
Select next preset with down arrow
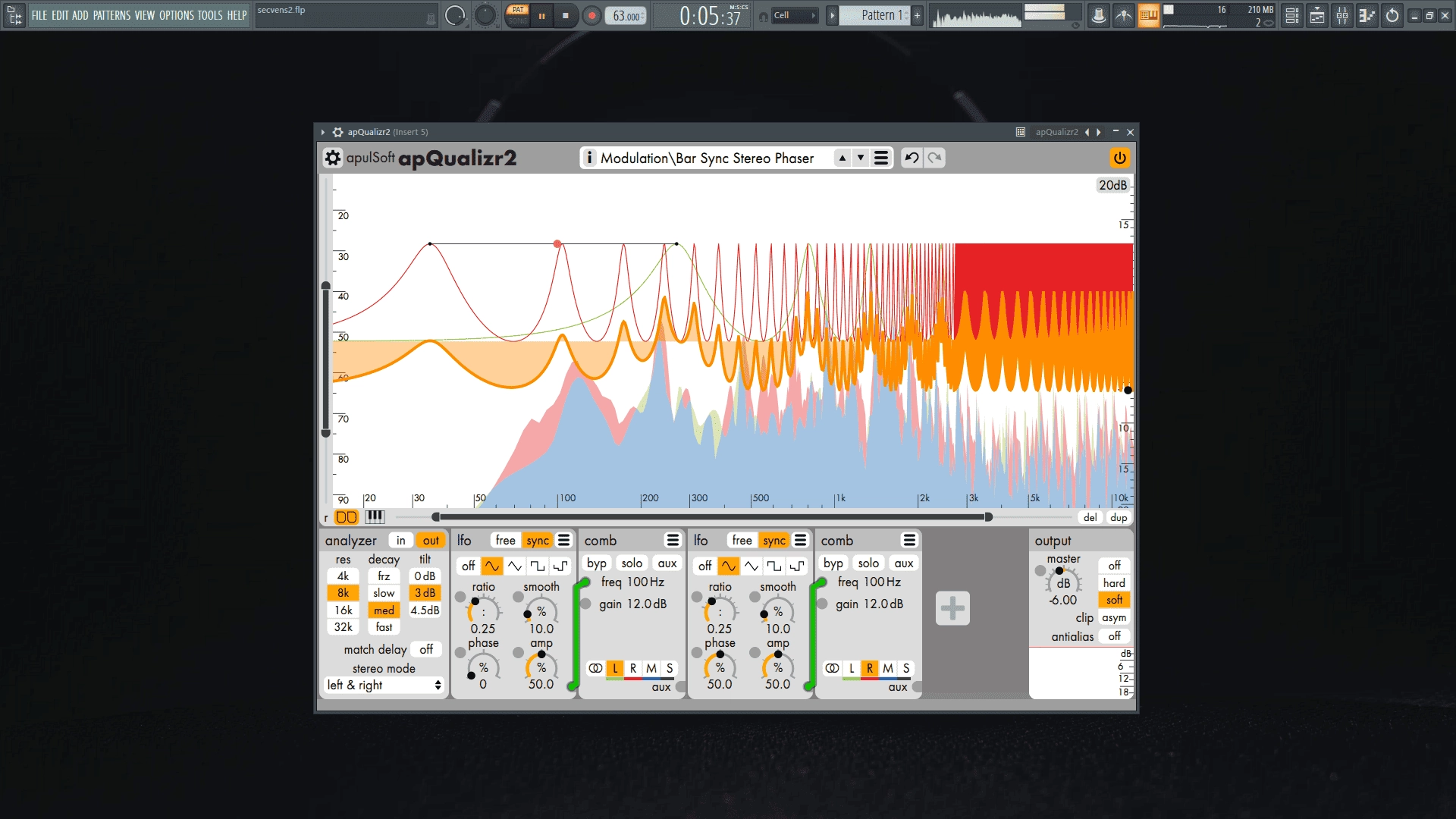[x=861, y=158]
